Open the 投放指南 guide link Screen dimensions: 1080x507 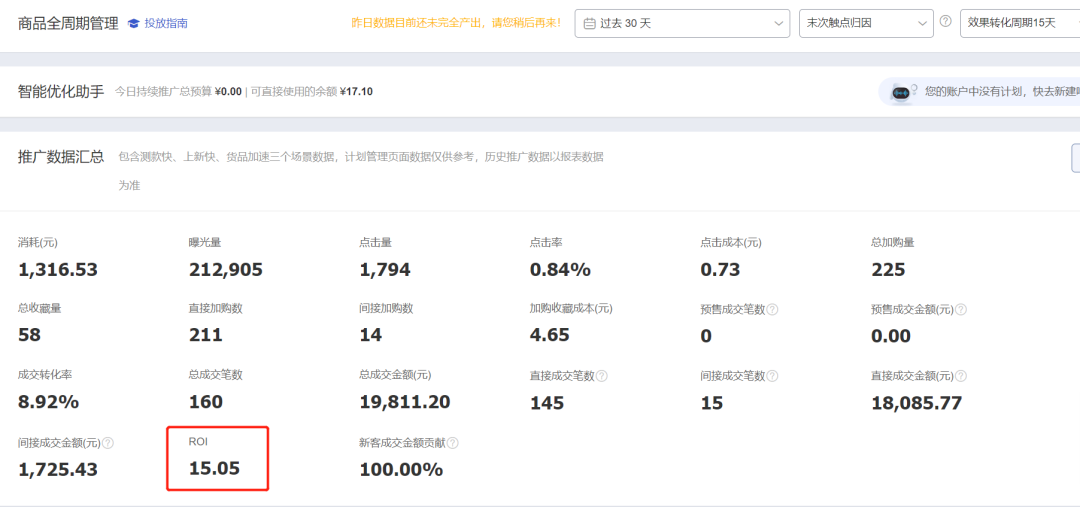click(x=165, y=23)
